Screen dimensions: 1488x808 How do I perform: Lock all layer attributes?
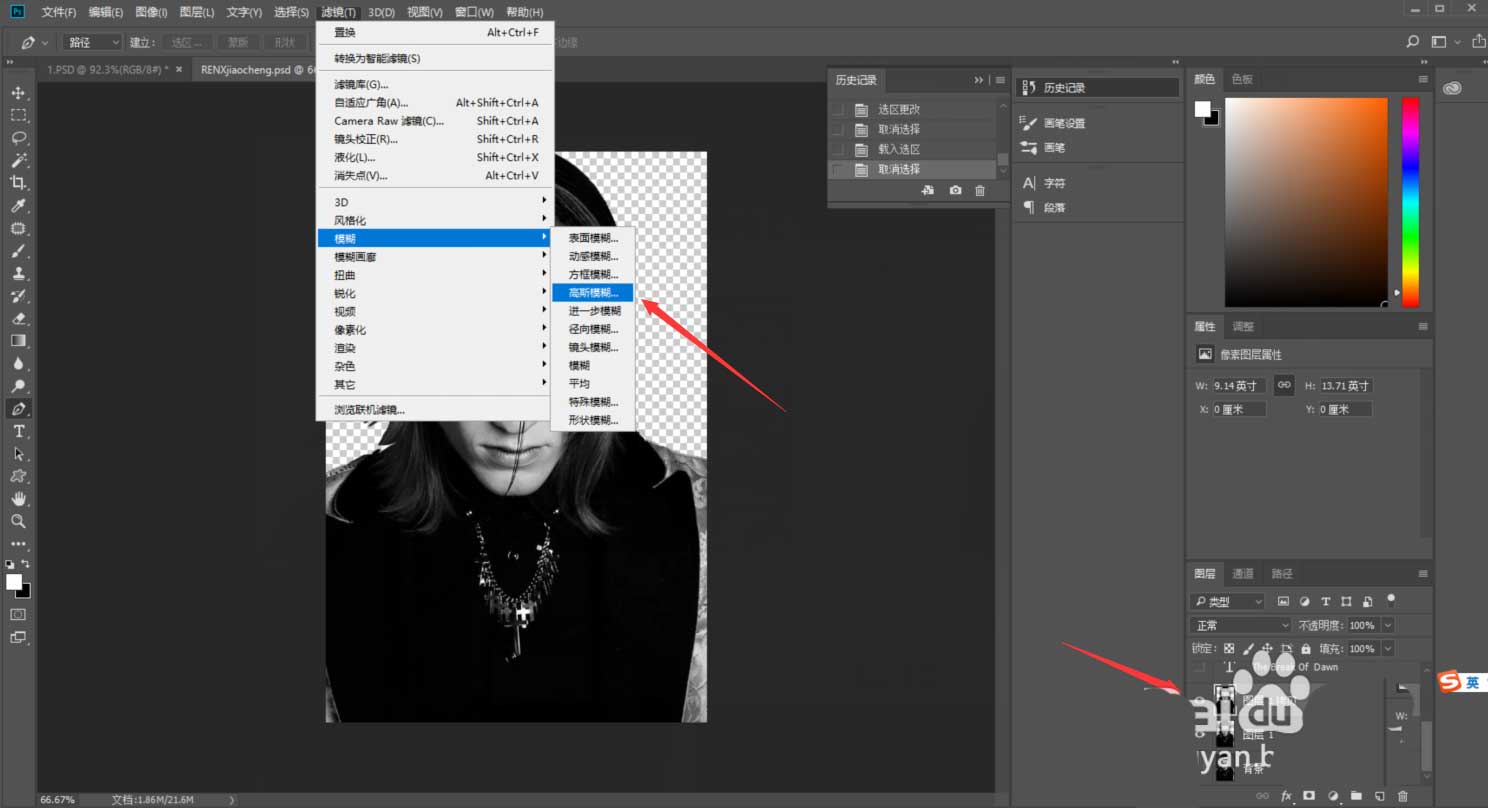pyautogui.click(x=1306, y=649)
